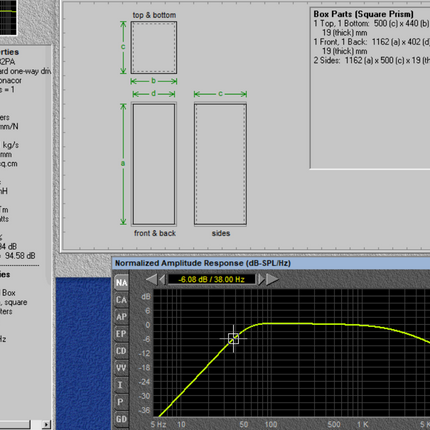Click the 'top & bottom' panel diagram
The width and height of the screenshot is (430, 430).
click(154, 47)
